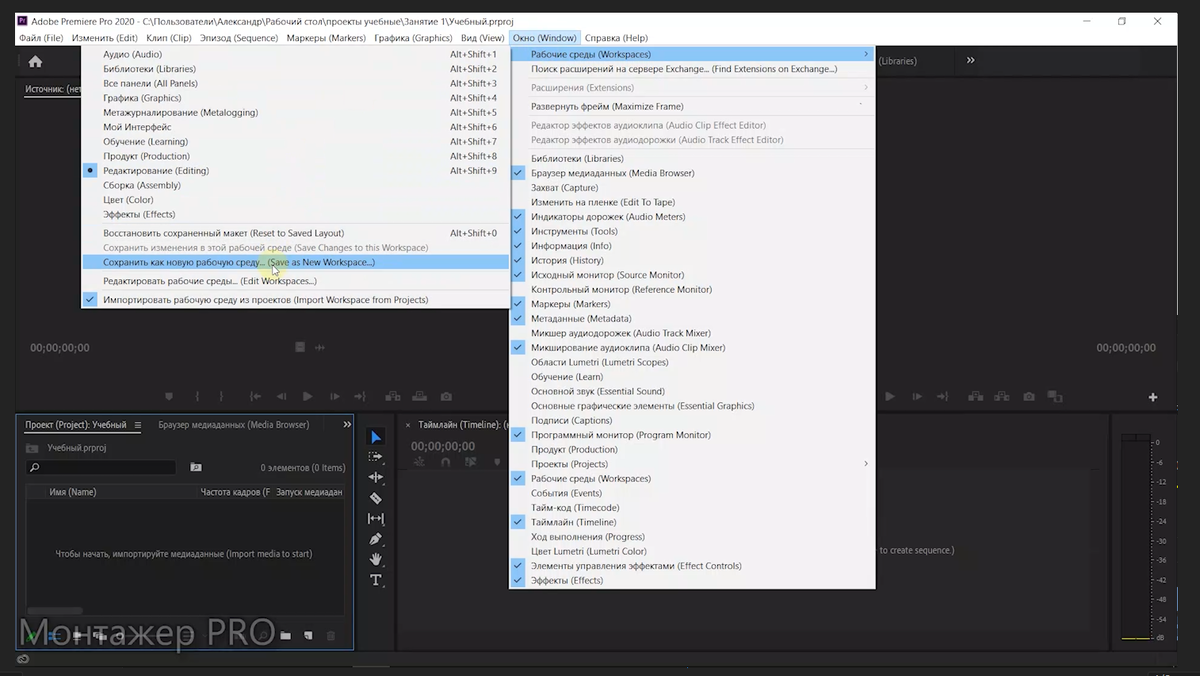Go to the Home screen icon

click(x=35, y=61)
